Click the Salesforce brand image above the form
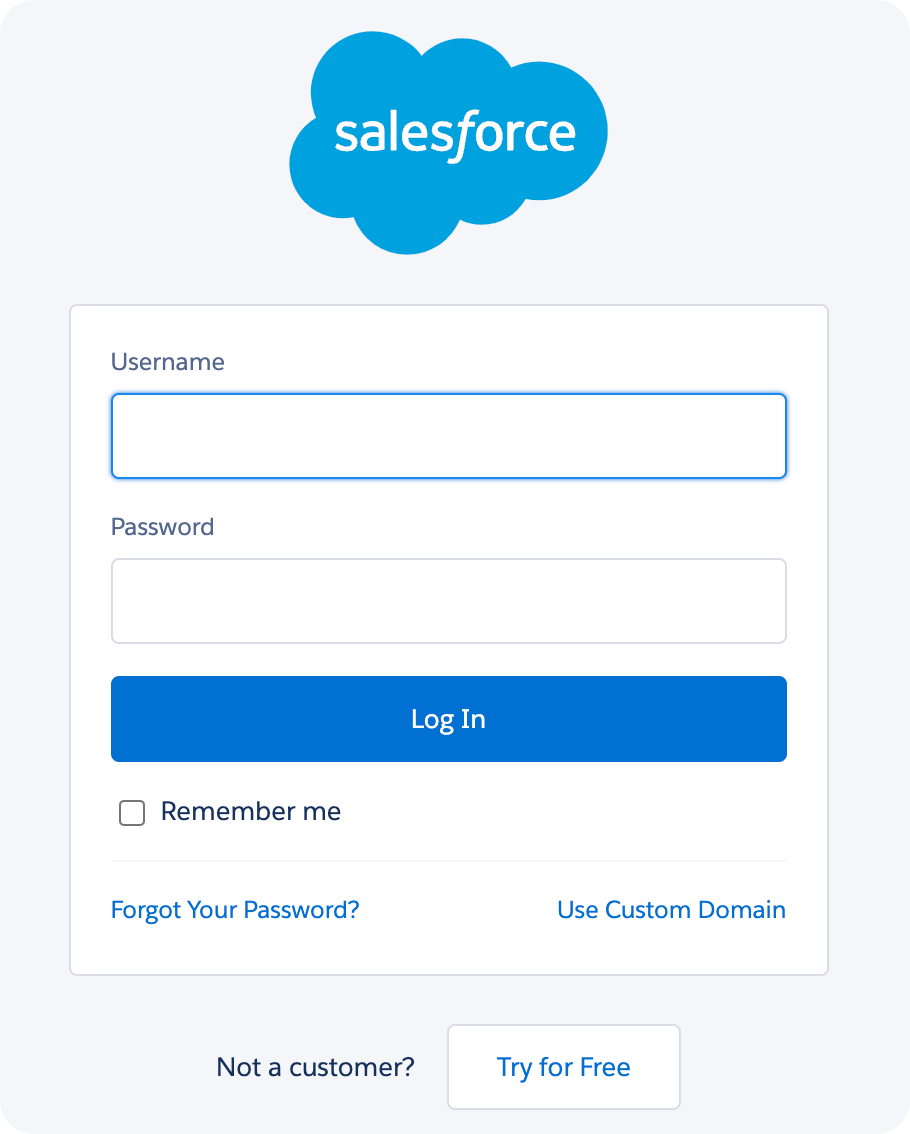Viewport: 910px width, 1134px height. tap(449, 135)
